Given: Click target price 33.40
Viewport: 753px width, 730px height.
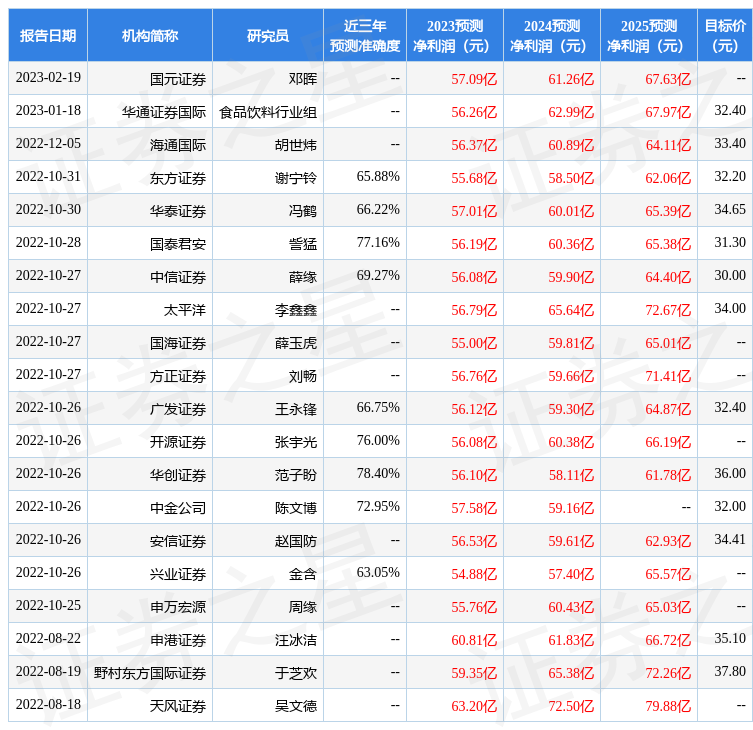Looking at the screenshot, I should 730,144.
